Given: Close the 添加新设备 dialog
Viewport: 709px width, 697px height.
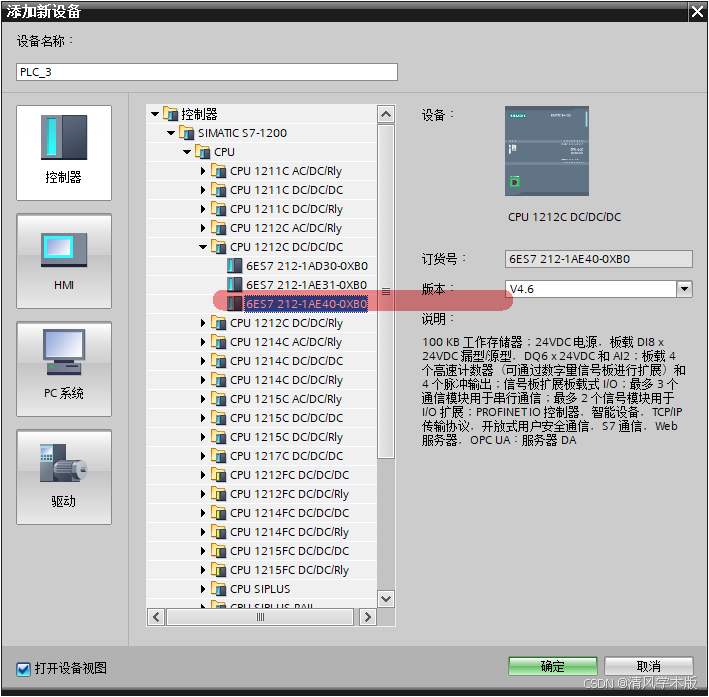Looking at the screenshot, I should (x=697, y=11).
